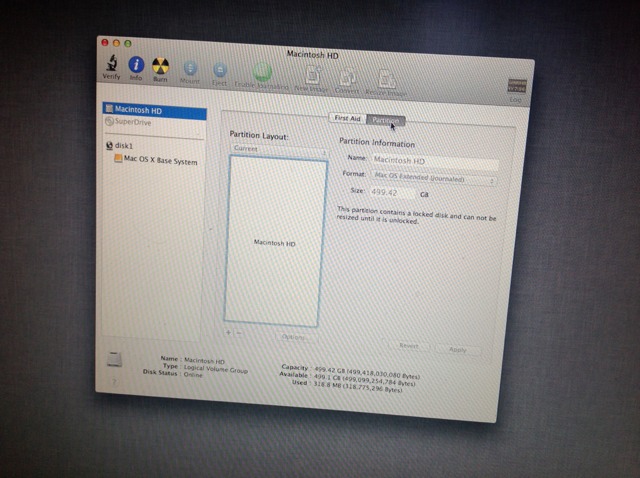Click the Available value 499.1 GB

(x=364, y=380)
